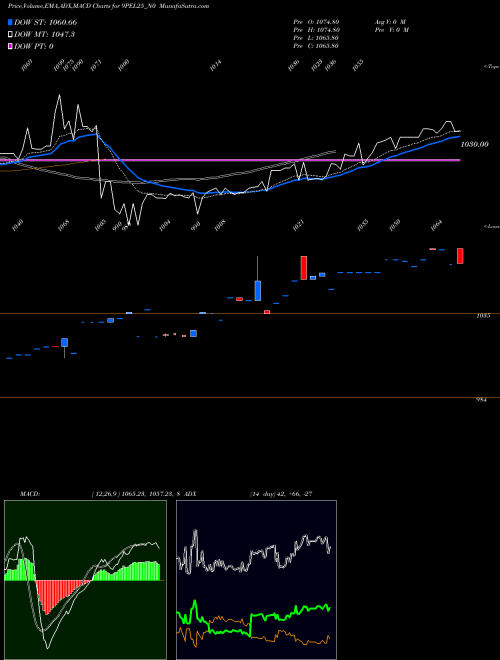Click the last red candlestick
Screen dimensions: 500x660
coord(460,256)
